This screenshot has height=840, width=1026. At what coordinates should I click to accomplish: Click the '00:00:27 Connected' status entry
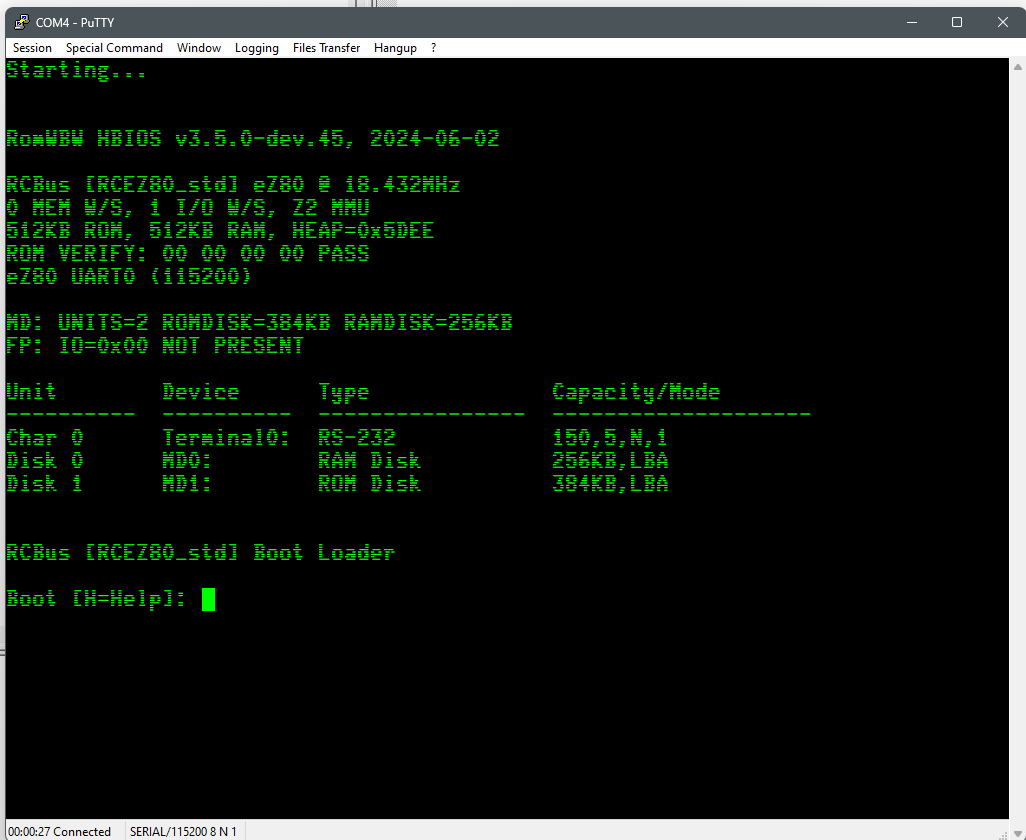tap(60, 831)
